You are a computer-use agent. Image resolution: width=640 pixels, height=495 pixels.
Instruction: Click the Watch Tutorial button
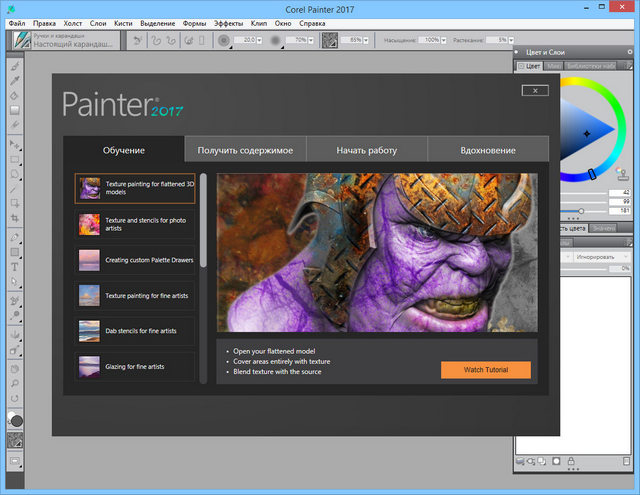(485, 370)
